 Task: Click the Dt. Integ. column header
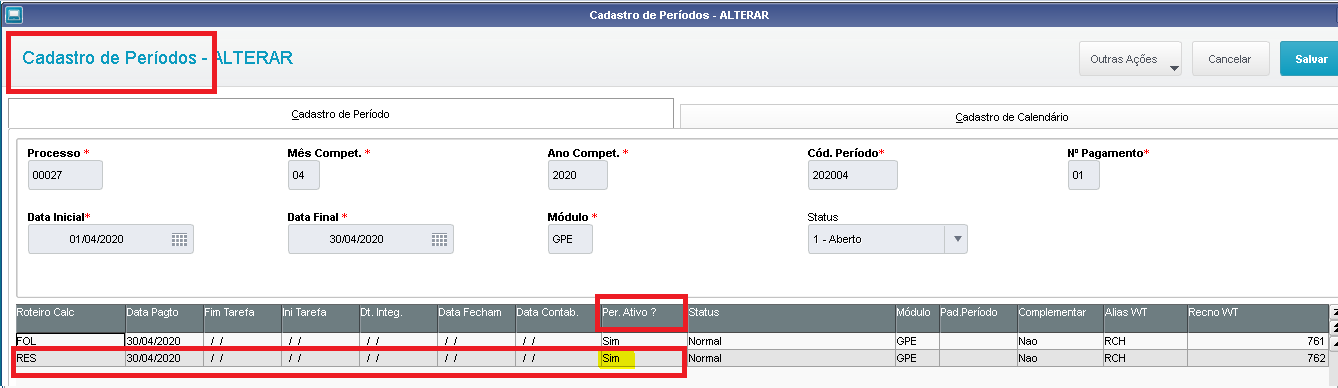[398, 318]
